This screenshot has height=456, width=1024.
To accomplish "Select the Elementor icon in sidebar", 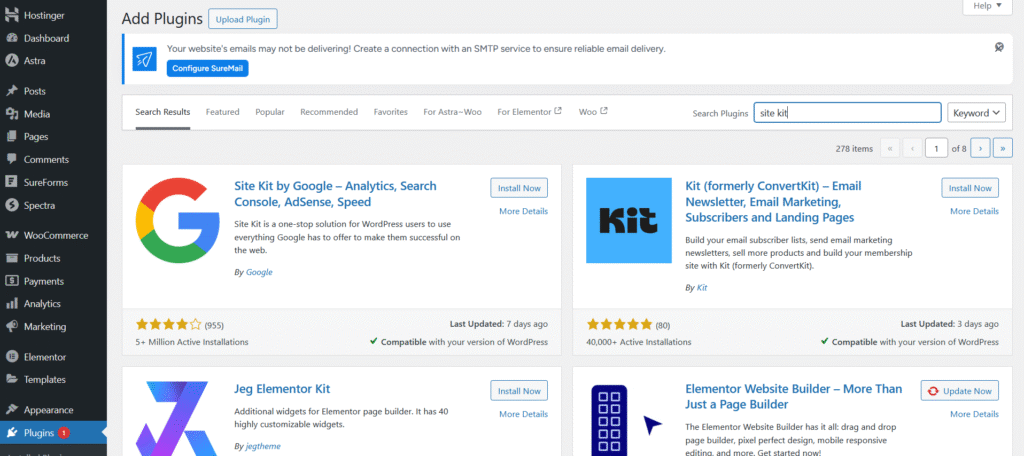I will [x=12, y=357].
